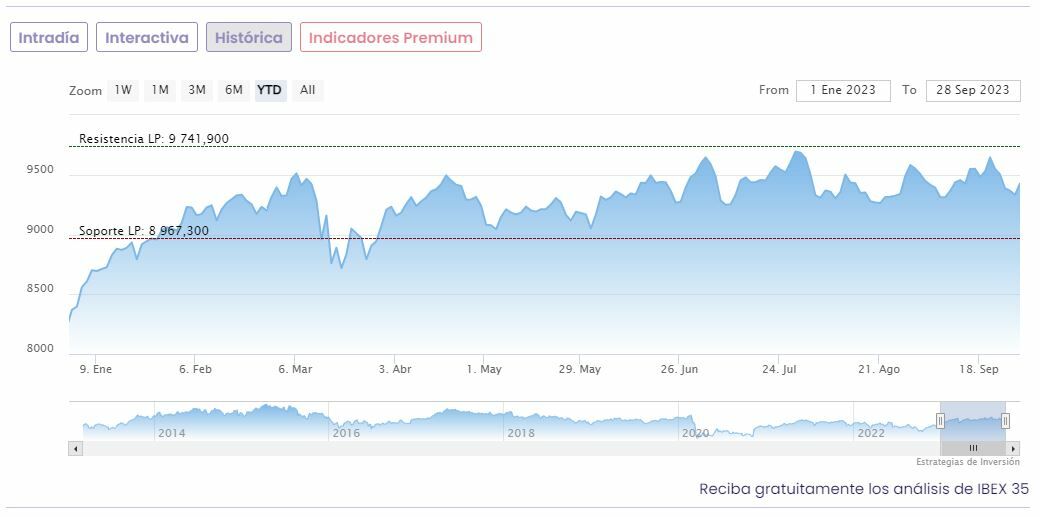The image size is (1040, 517).
Task: Click the left range handle of navigator
Action: 940,421
